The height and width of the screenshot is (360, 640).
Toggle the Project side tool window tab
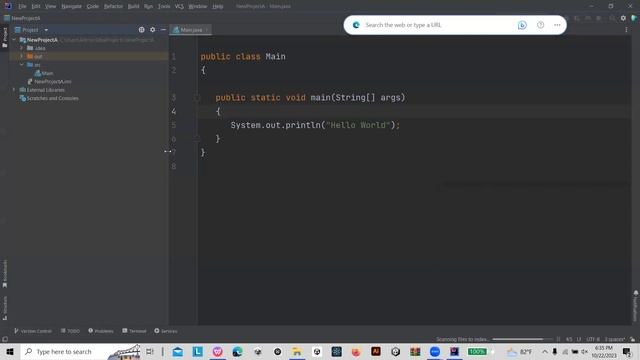(4, 38)
